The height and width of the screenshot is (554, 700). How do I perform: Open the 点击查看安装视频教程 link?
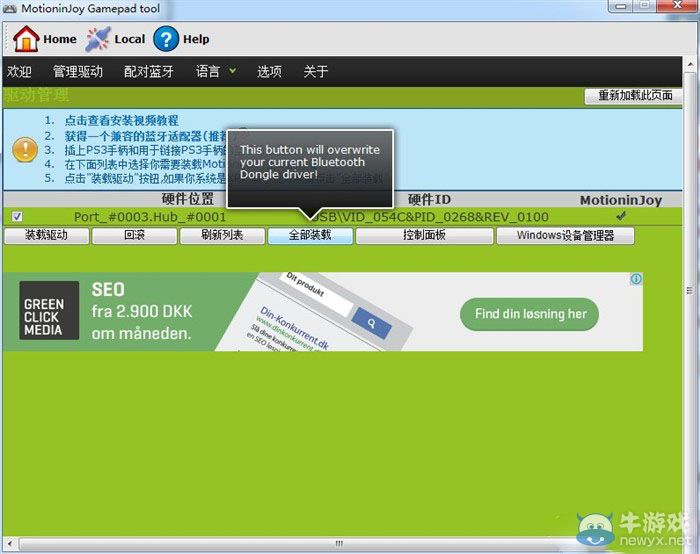pyautogui.click(x=121, y=121)
